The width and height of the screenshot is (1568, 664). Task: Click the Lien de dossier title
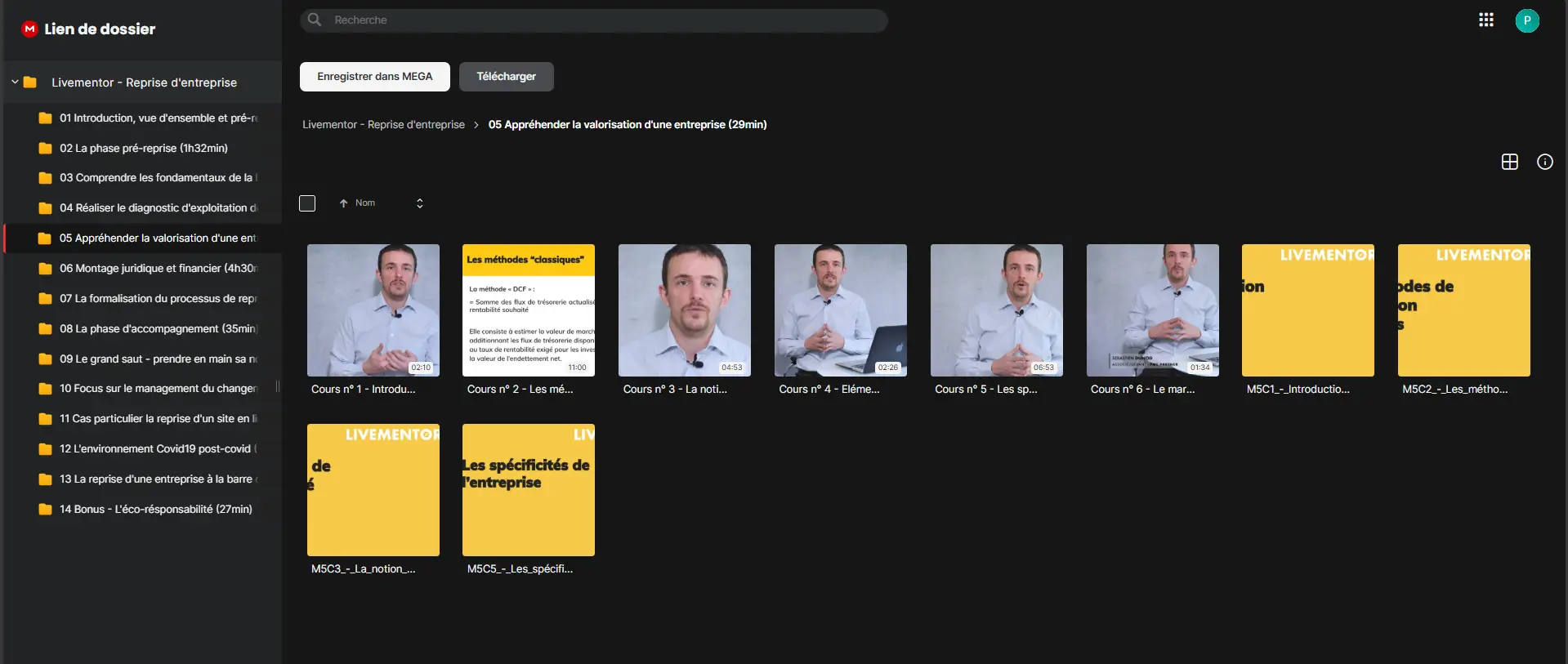pyautogui.click(x=100, y=29)
